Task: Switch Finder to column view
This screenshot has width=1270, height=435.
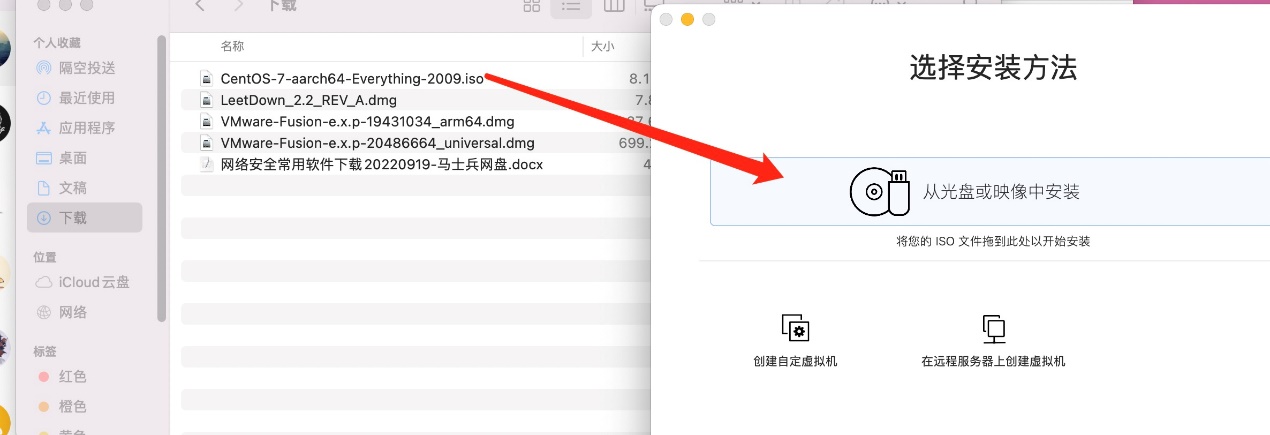Action: click(613, 7)
